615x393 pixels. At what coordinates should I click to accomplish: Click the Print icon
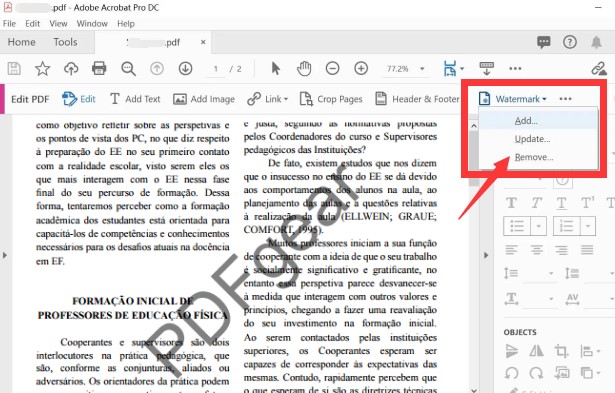tap(99, 69)
